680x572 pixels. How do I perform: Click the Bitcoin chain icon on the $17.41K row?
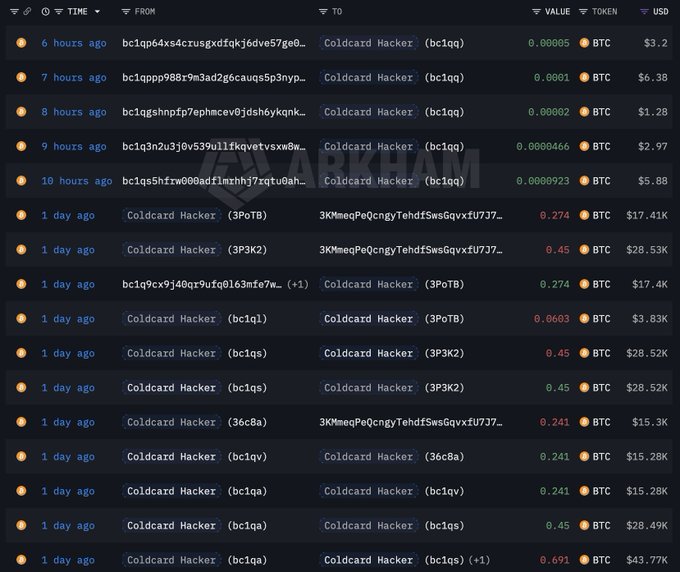[21, 215]
